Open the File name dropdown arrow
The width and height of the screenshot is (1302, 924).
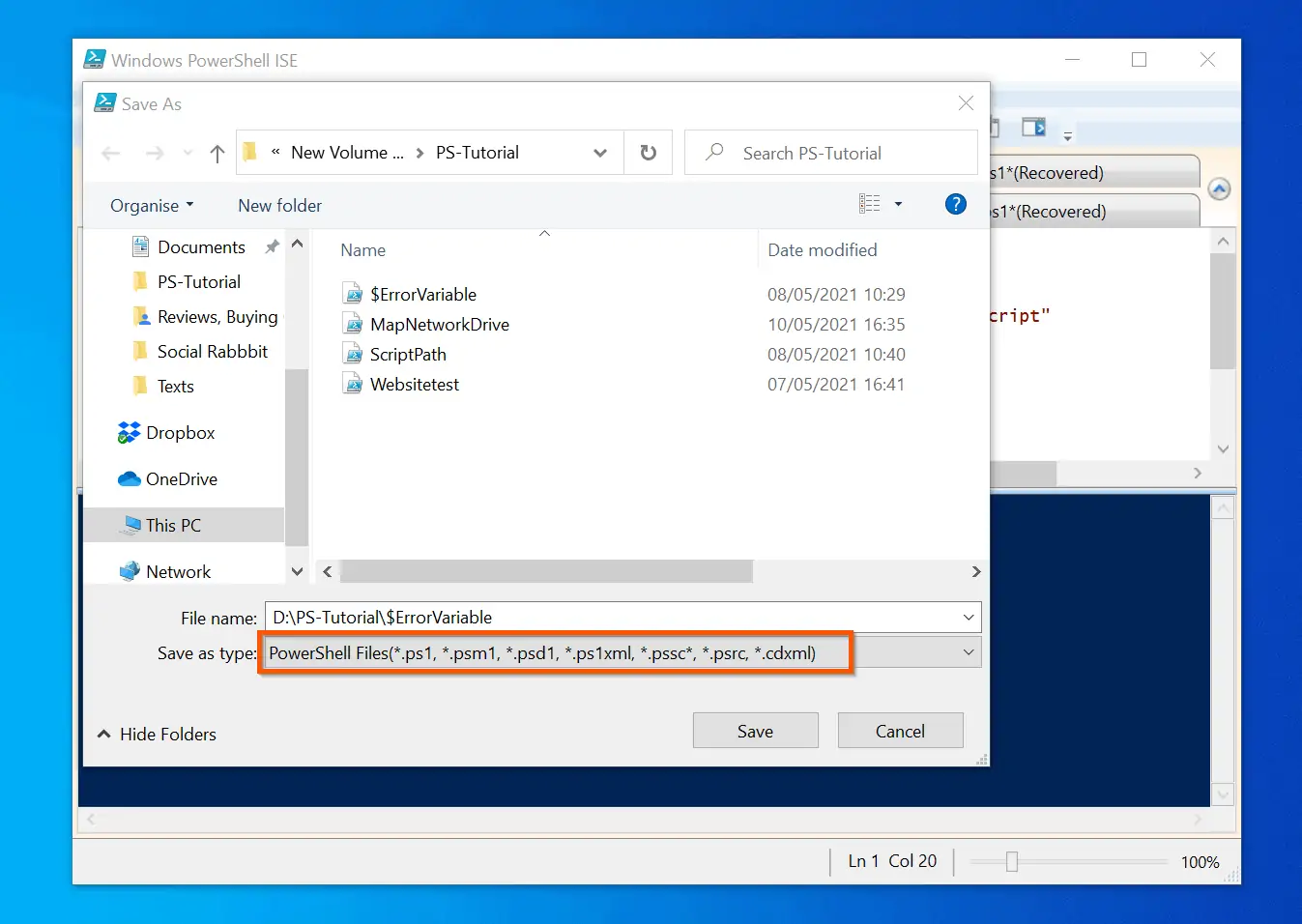[969, 618]
